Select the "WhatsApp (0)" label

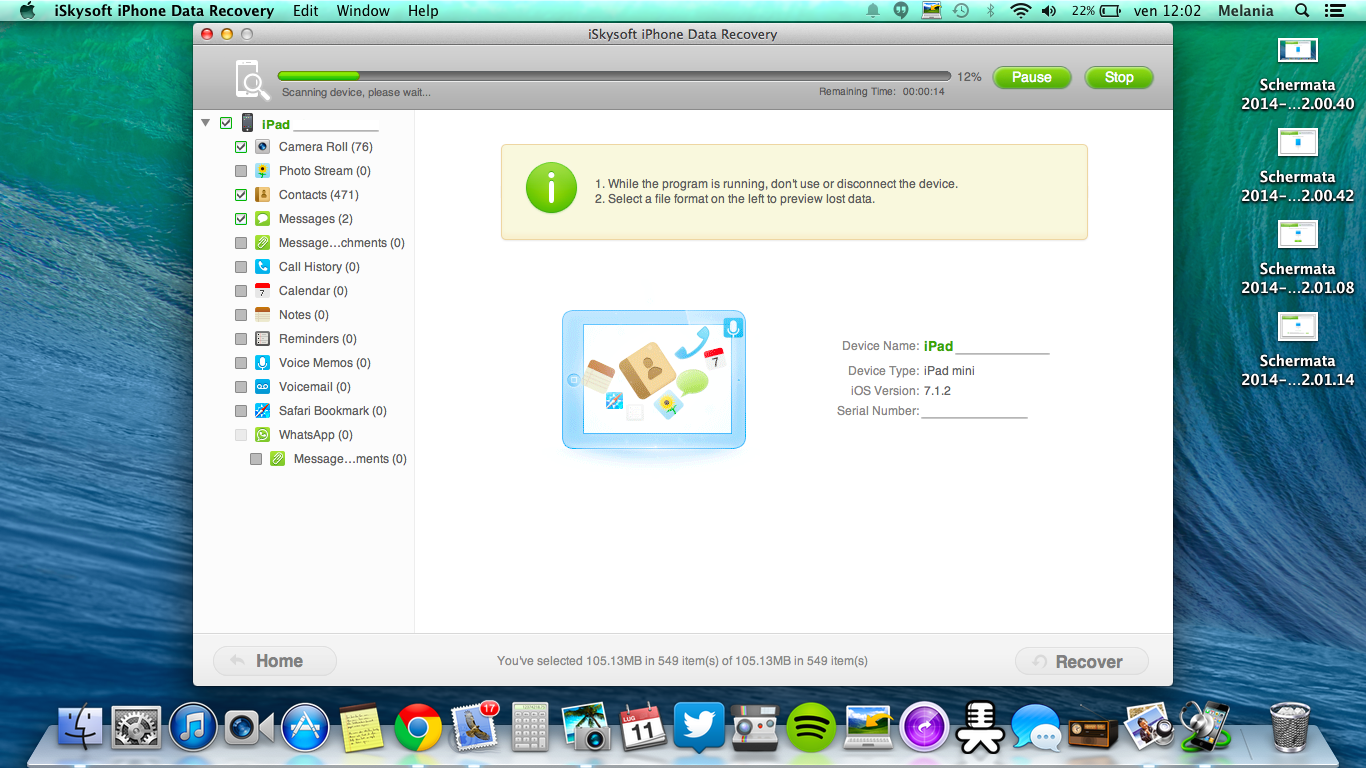316,435
